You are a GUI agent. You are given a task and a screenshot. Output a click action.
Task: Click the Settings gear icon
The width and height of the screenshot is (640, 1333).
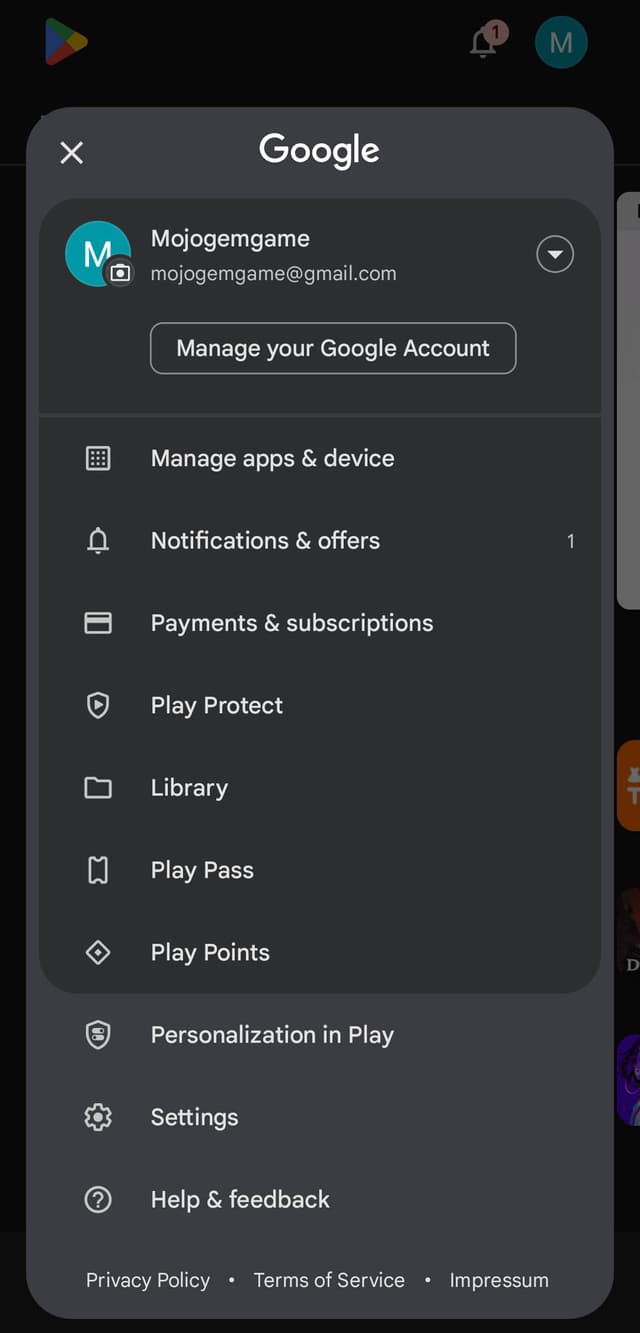tap(98, 1117)
